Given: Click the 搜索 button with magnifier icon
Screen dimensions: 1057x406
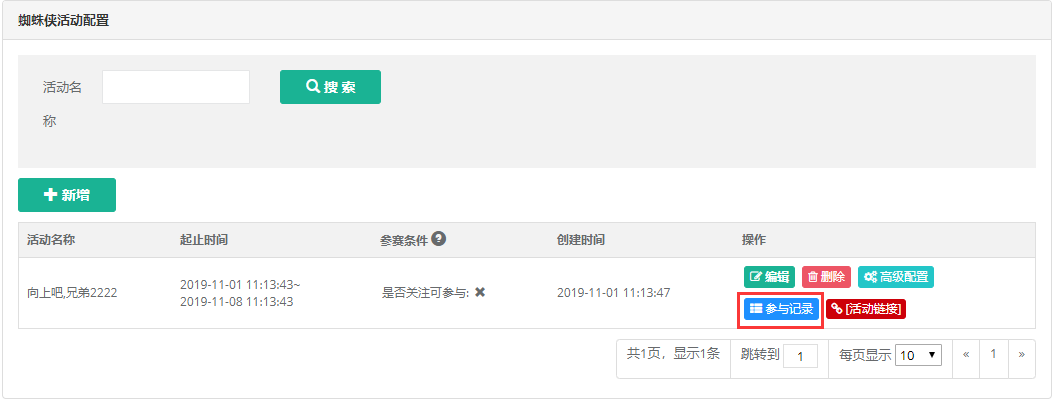Looking at the screenshot, I should 330,87.
